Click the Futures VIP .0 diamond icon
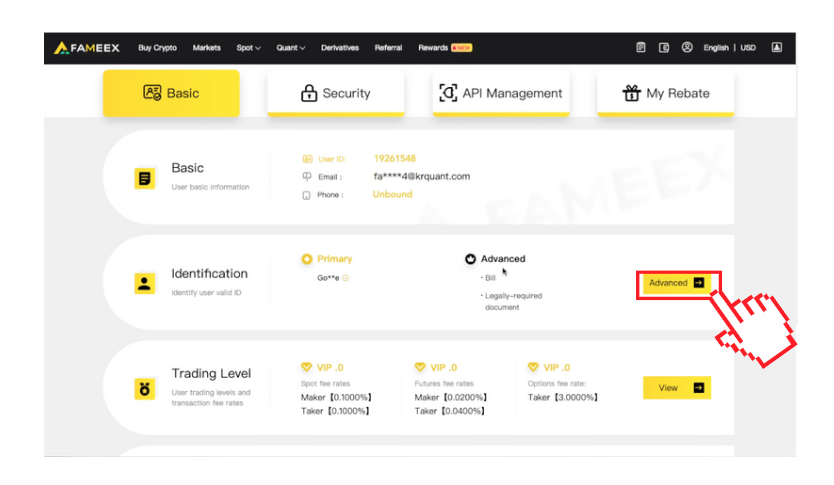 click(x=420, y=367)
